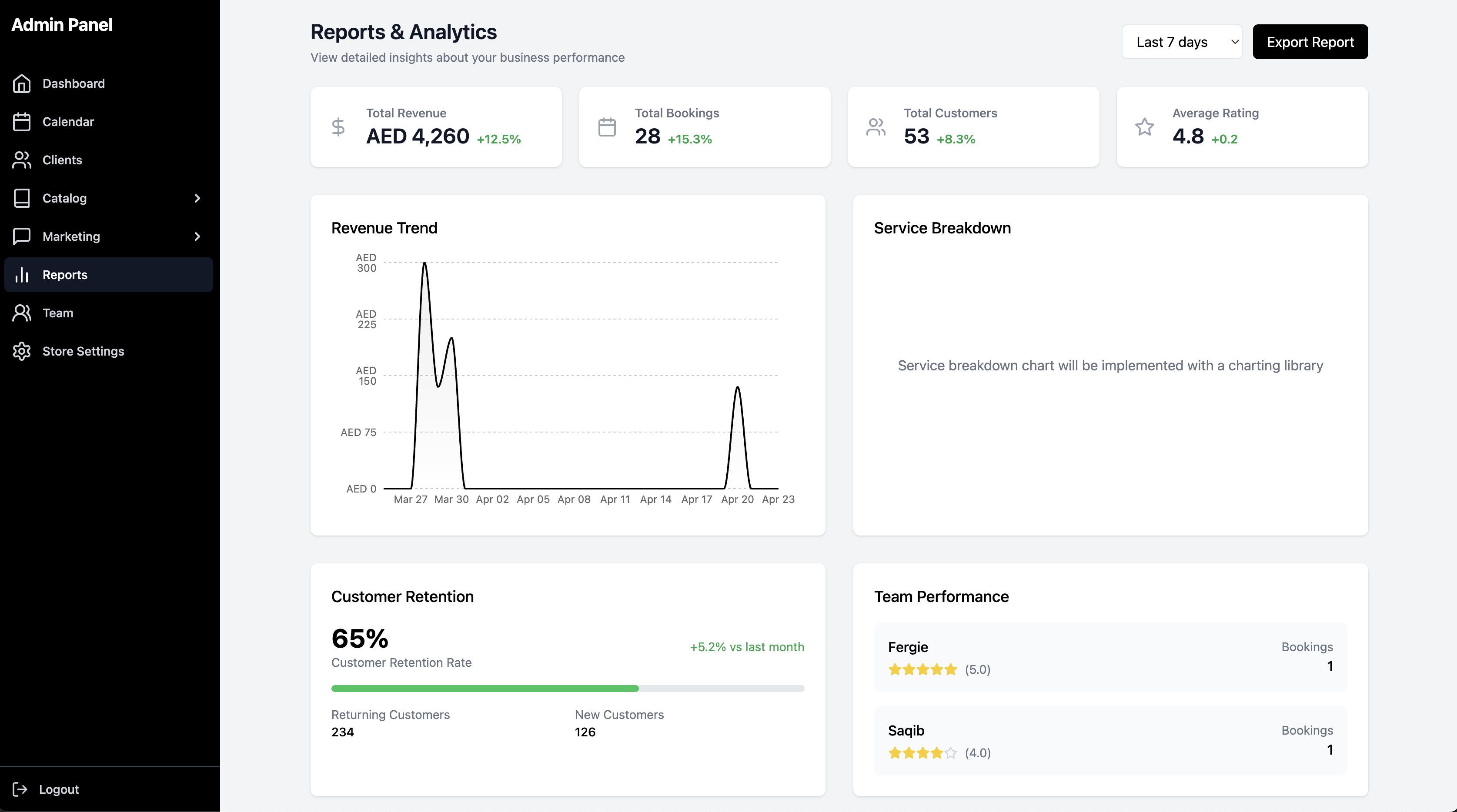This screenshot has width=1457, height=812.
Task: Click the dollar icon in Total Revenue
Action: point(338,126)
